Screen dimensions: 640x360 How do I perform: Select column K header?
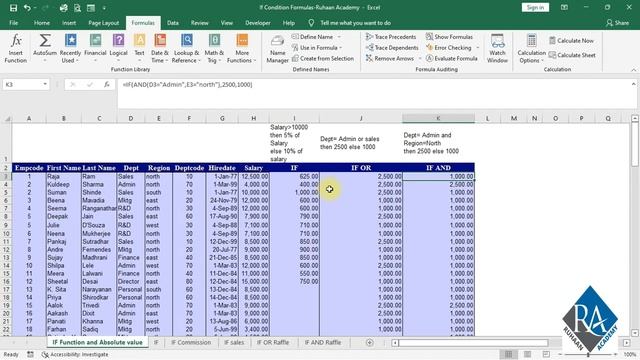pyautogui.click(x=438, y=118)
